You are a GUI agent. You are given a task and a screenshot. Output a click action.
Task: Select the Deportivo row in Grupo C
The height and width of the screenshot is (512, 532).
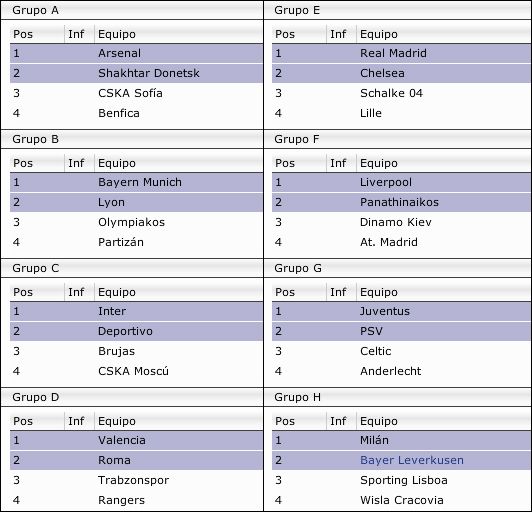136,331
